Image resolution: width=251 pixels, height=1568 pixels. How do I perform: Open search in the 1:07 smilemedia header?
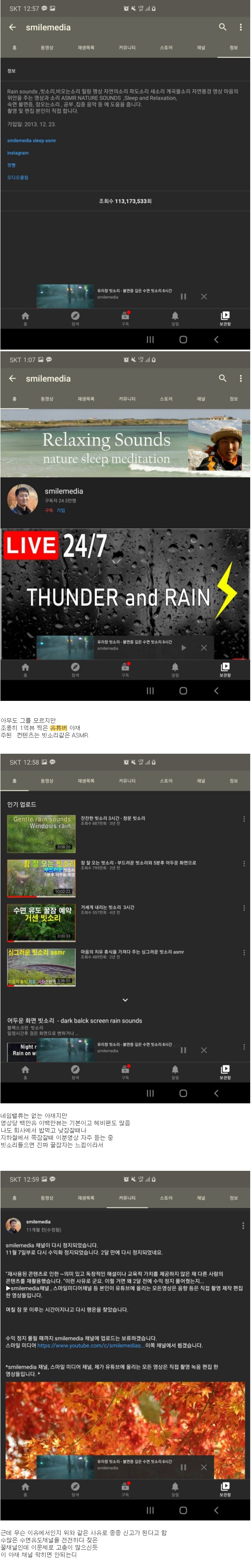click(223, 378)
